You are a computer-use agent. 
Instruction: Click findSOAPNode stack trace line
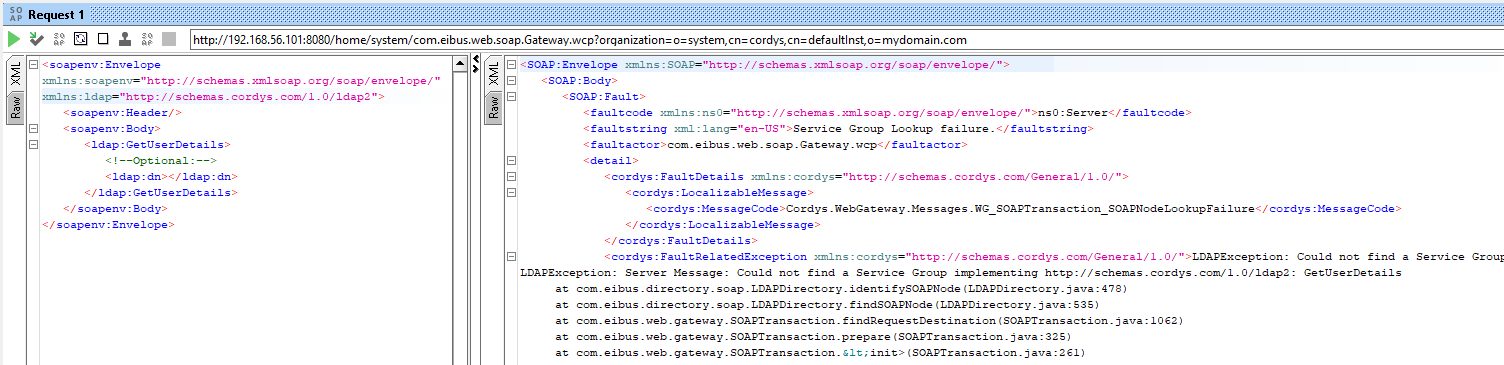(x=827, y=305)
